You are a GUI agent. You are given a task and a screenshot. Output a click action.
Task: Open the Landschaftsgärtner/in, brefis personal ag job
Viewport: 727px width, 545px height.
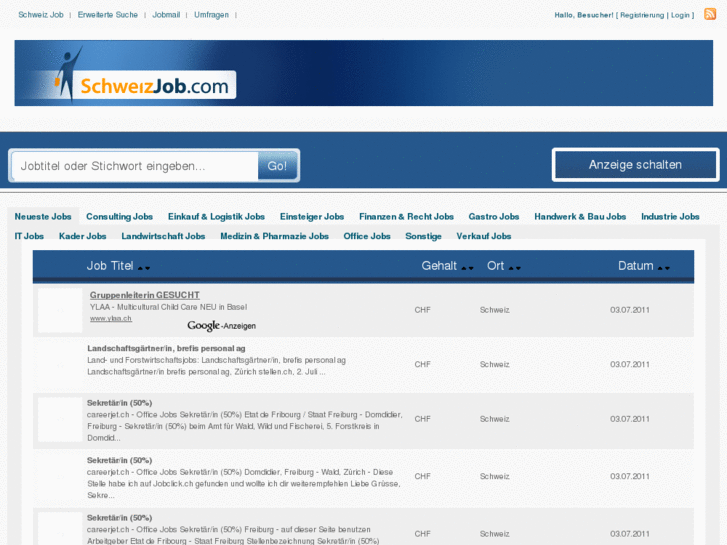click(x=166, y=348)
